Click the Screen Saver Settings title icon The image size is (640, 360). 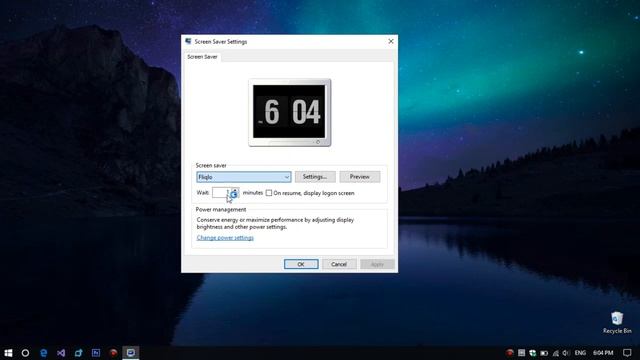tap(188, 41)
